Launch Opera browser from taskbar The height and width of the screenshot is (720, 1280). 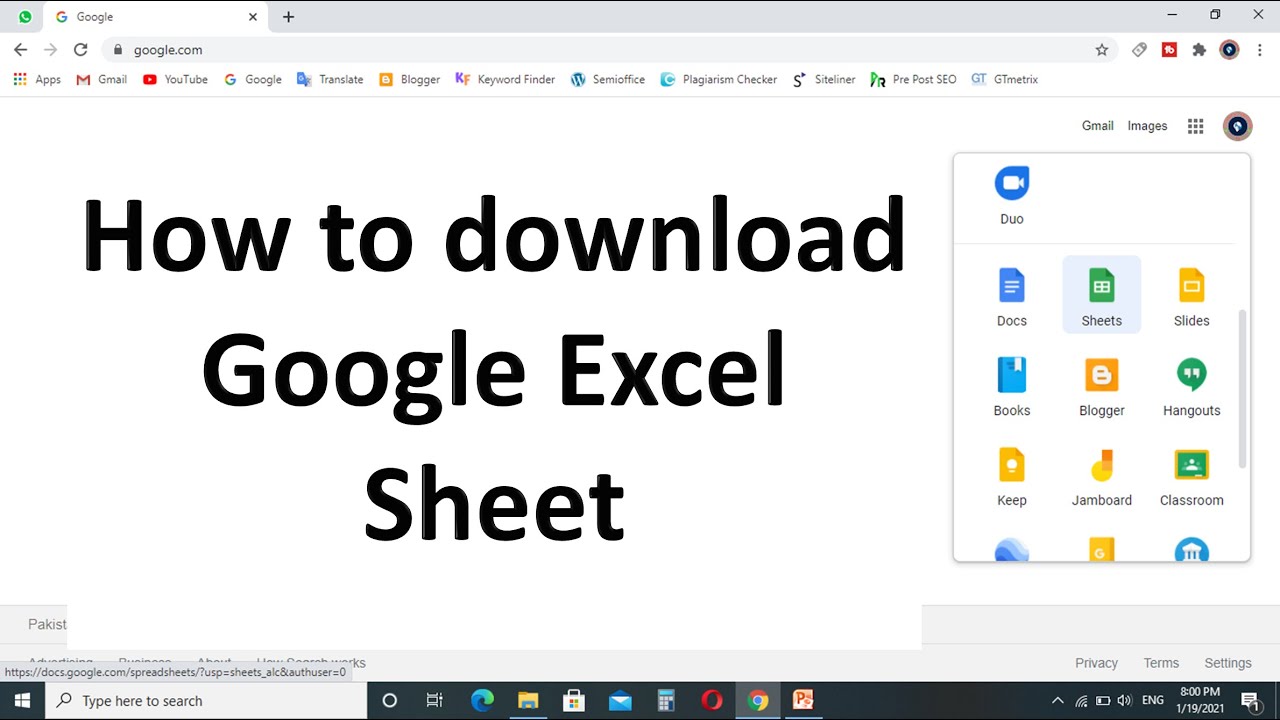[712, 700]
